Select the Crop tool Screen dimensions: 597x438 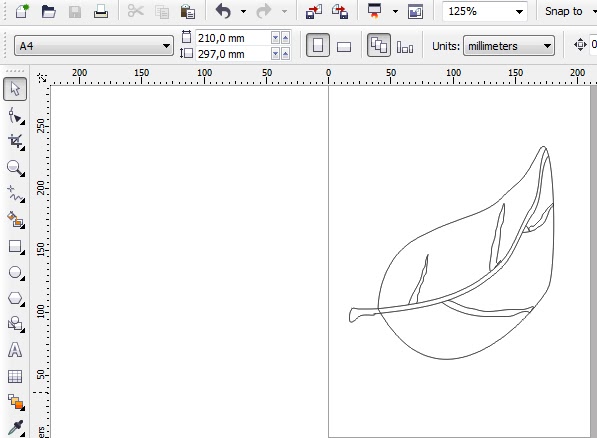16,142
